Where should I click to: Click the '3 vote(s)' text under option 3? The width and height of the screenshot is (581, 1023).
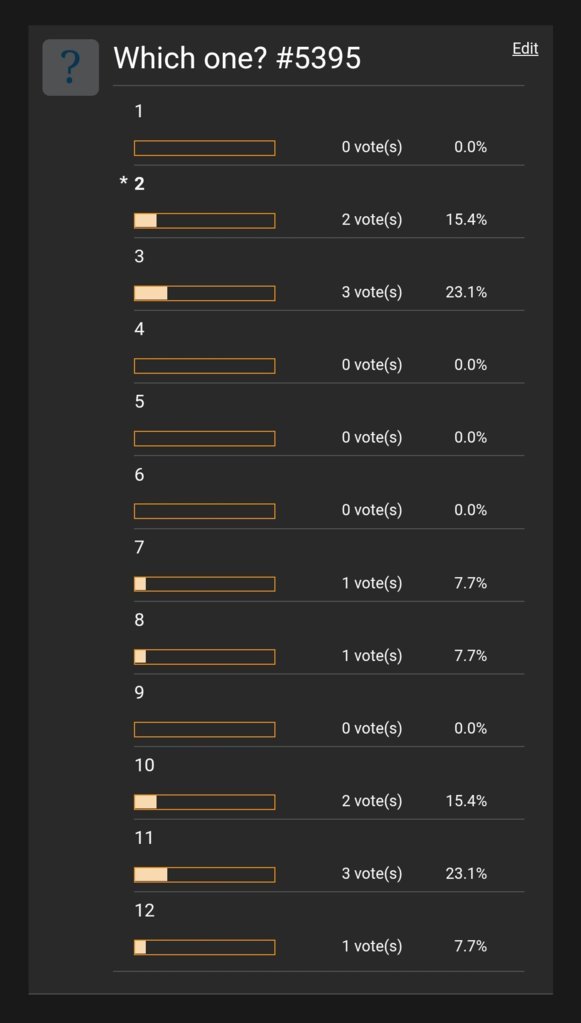(372, 292)
